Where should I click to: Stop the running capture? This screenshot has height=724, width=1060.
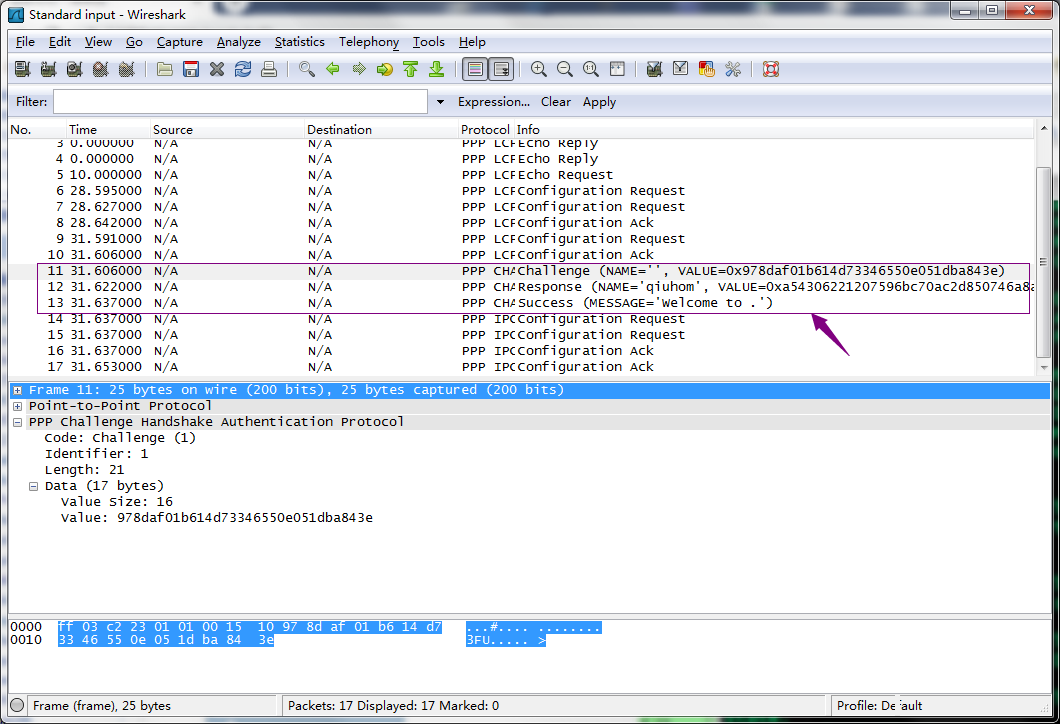[101, 69]
